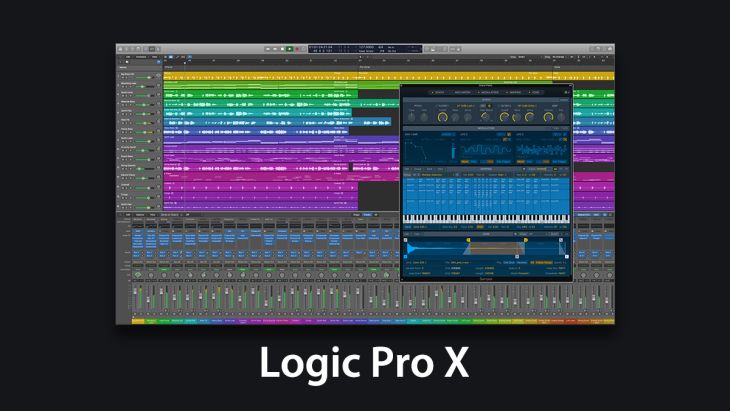Open Tracks area Functions menu
The width and height of the screenshot is (730, 411).
click(141, 57)
